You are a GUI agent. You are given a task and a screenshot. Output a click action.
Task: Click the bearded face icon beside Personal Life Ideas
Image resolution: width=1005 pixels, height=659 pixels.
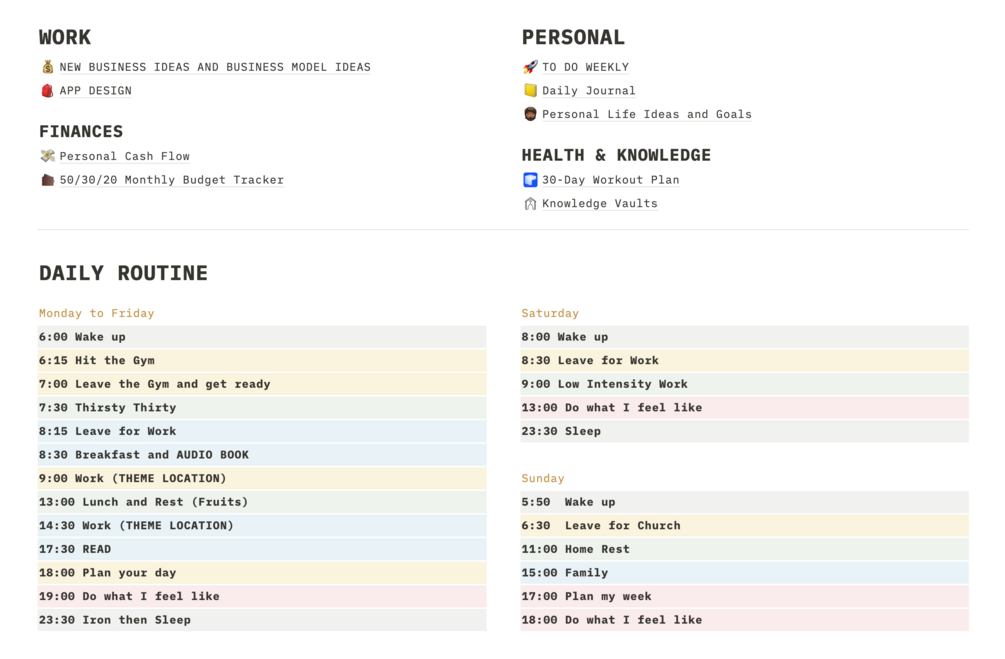pyautogui.click(x=530, y=114)
